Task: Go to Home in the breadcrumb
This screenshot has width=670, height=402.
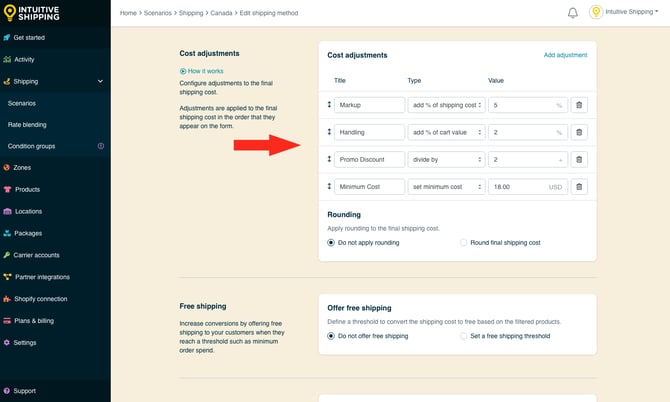Action: [128, 13]
